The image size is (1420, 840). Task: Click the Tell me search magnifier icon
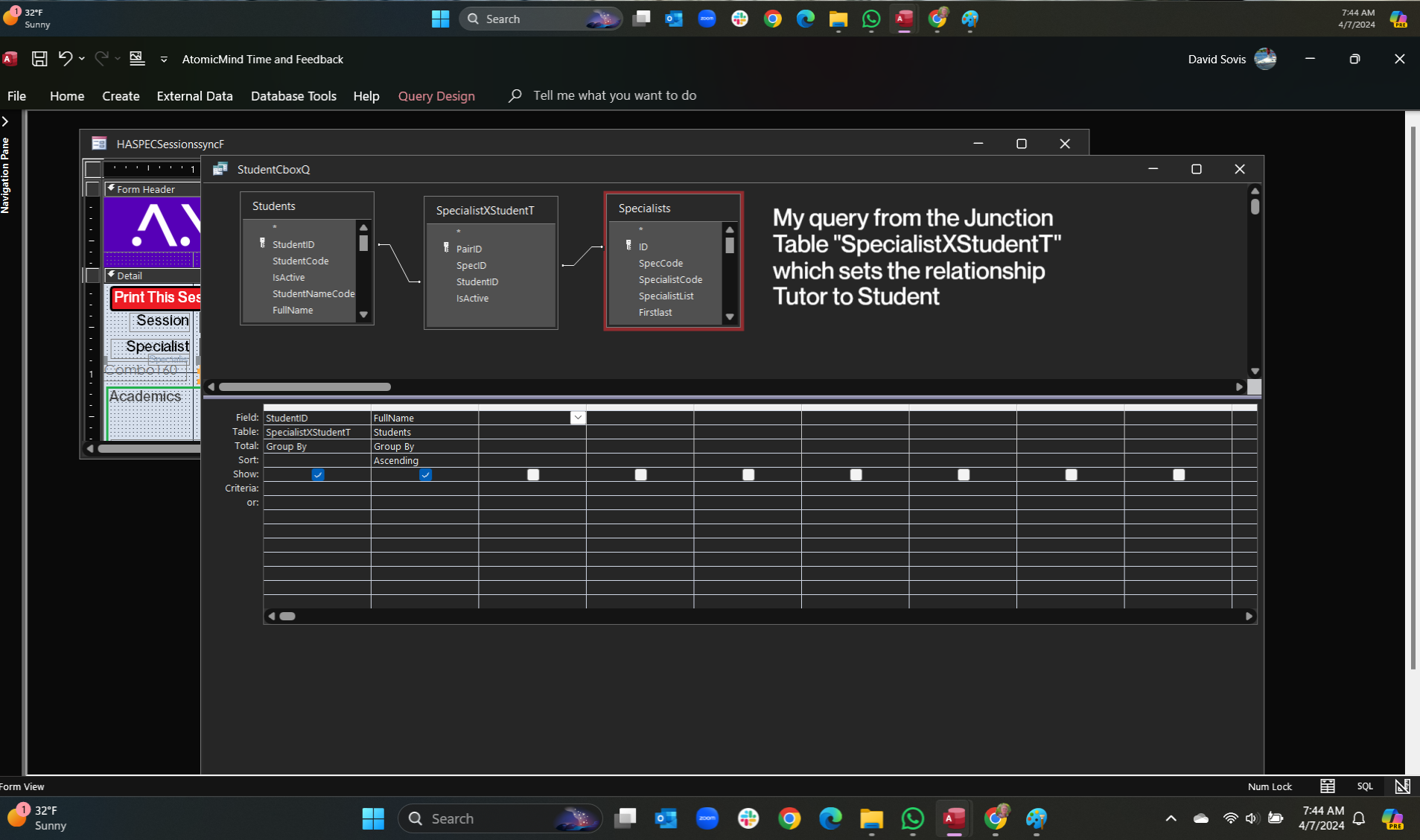[x=515, y=96]
